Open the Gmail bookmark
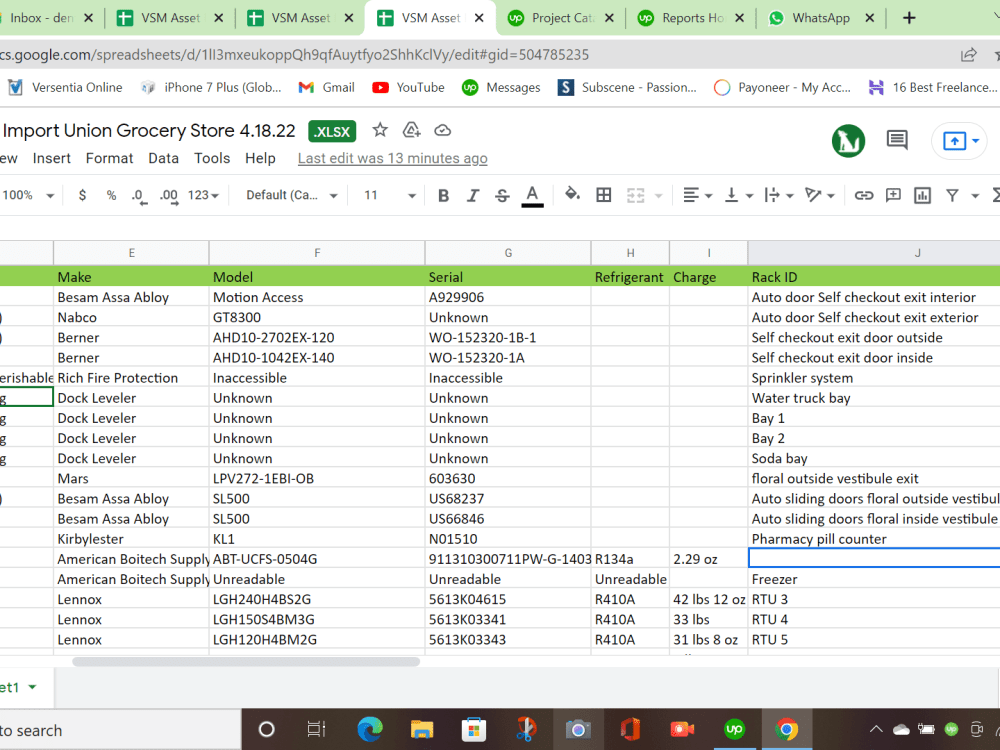1000x750 pixels. pos(326,87)
